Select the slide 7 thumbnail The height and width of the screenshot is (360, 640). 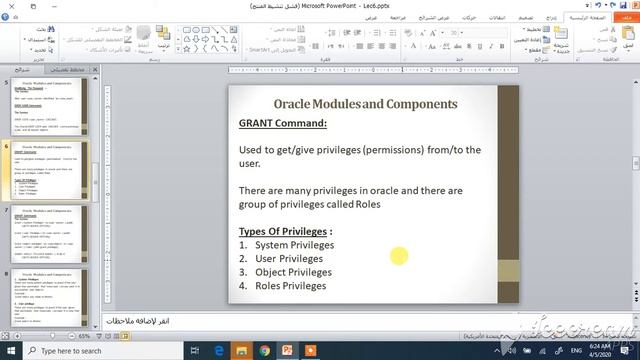click(49, 234)
